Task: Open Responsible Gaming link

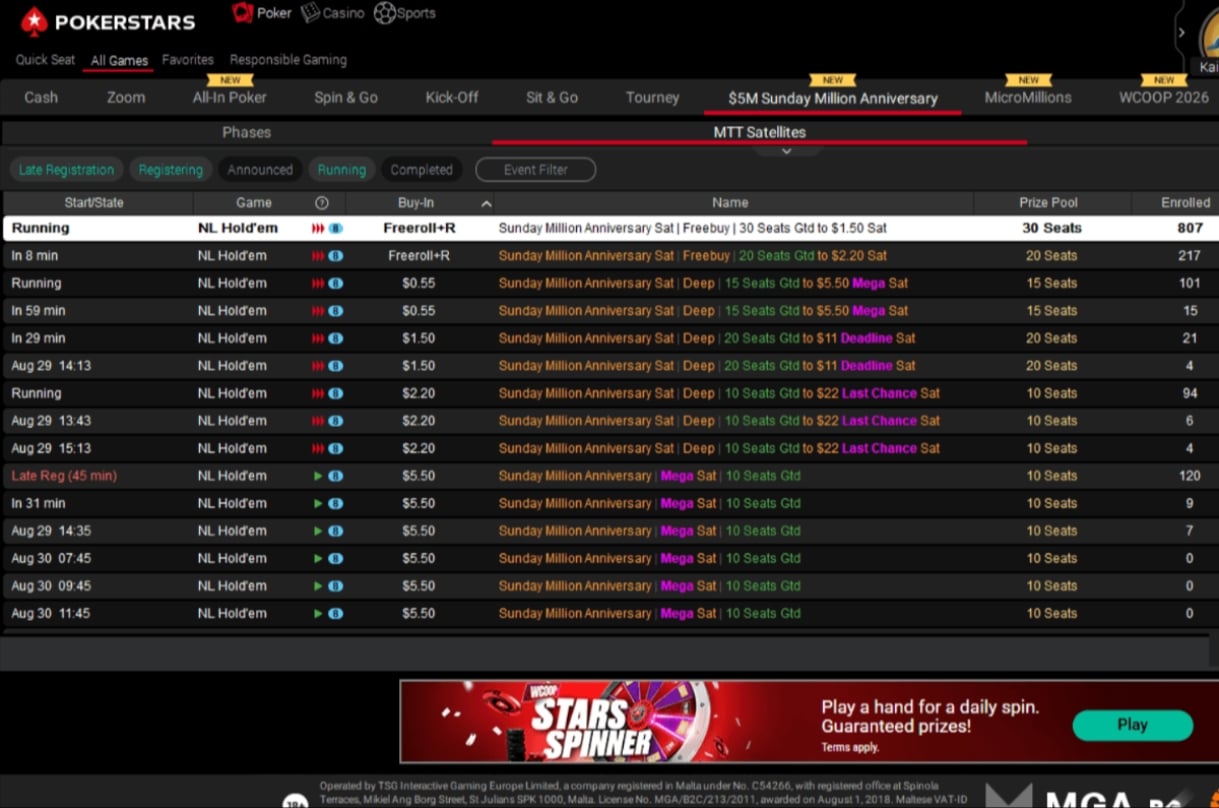Action: (288, 60)
